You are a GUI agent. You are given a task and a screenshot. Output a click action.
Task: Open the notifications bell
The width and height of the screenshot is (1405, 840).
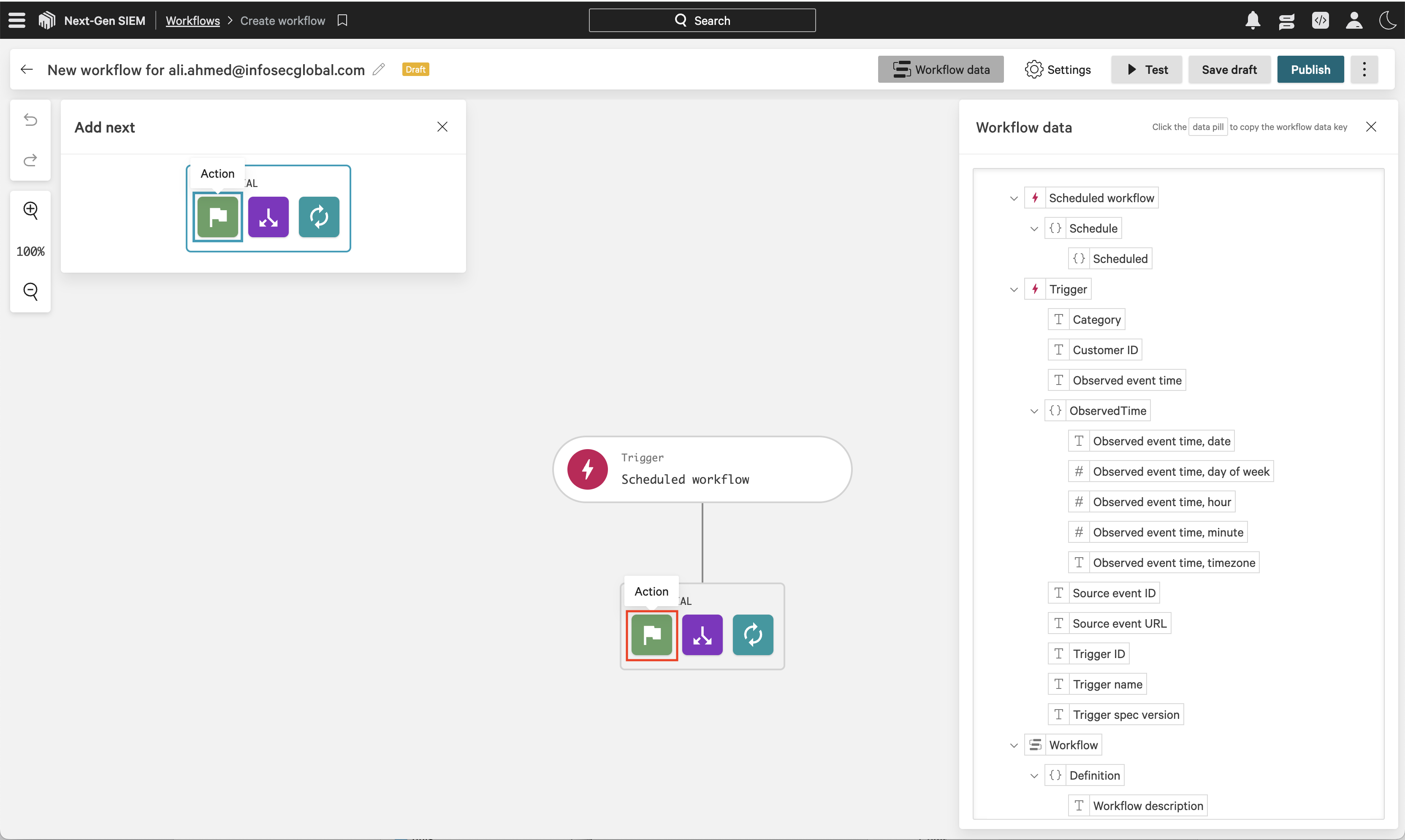1253,20
